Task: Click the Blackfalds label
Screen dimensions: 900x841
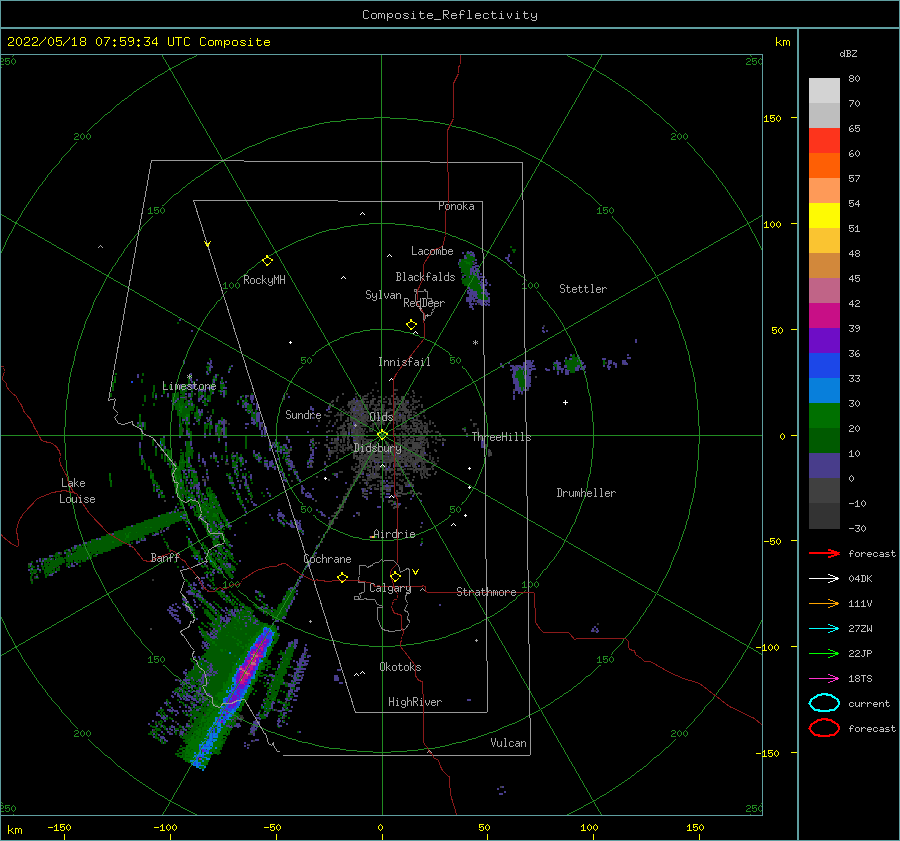Action: coord(425,277)
